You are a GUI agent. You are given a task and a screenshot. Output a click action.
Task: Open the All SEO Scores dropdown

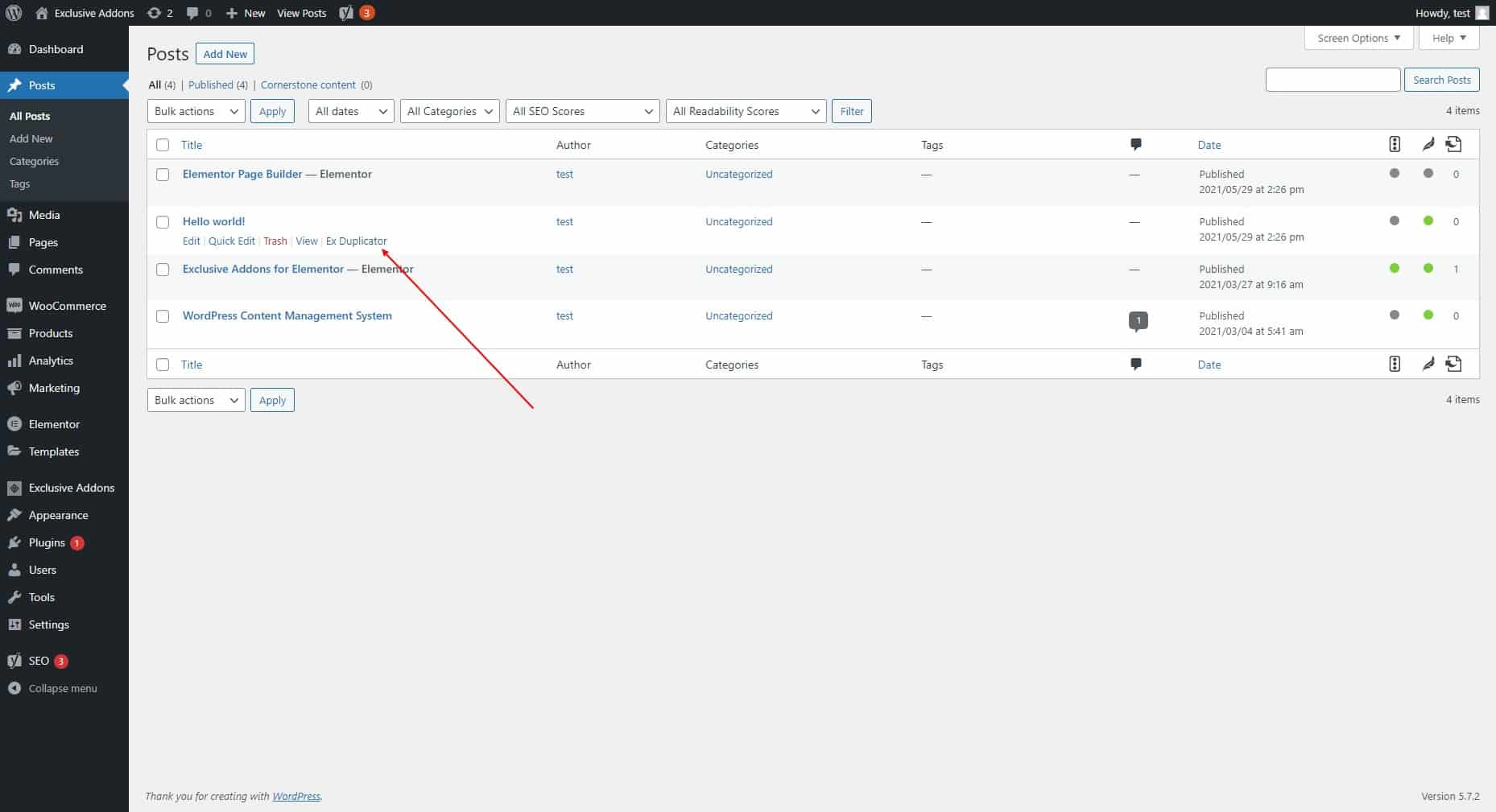[583, 111]
